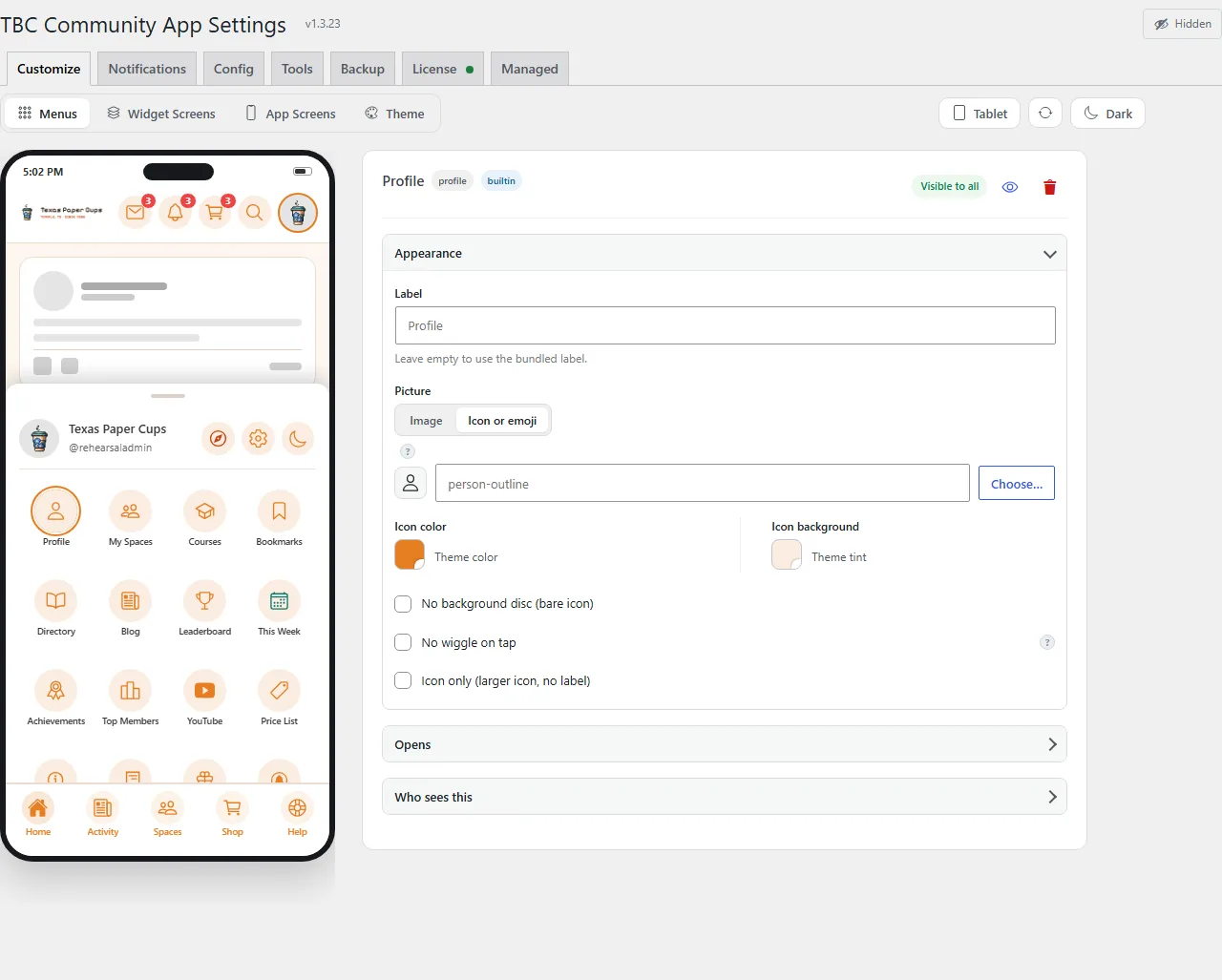Switch to the Config tab

point(234,69)
